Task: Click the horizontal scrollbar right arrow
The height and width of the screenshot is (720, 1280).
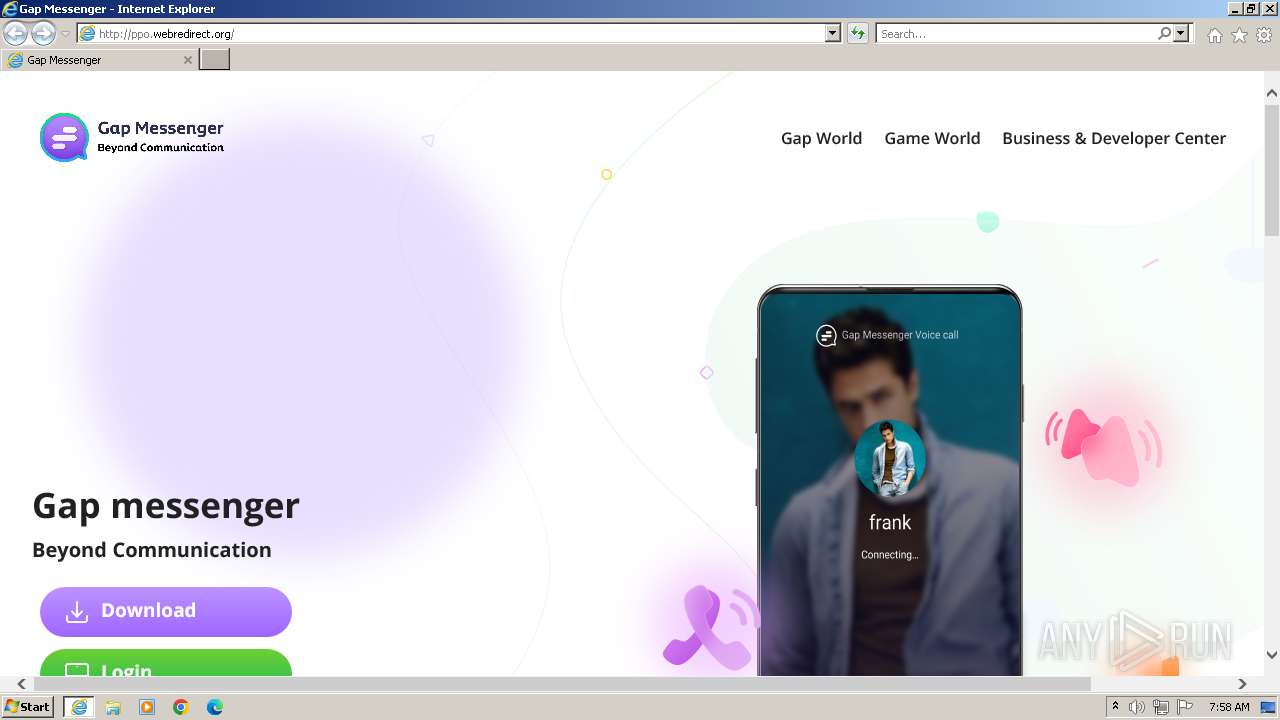Action: pyautogui.click(x=1242, y=684)
